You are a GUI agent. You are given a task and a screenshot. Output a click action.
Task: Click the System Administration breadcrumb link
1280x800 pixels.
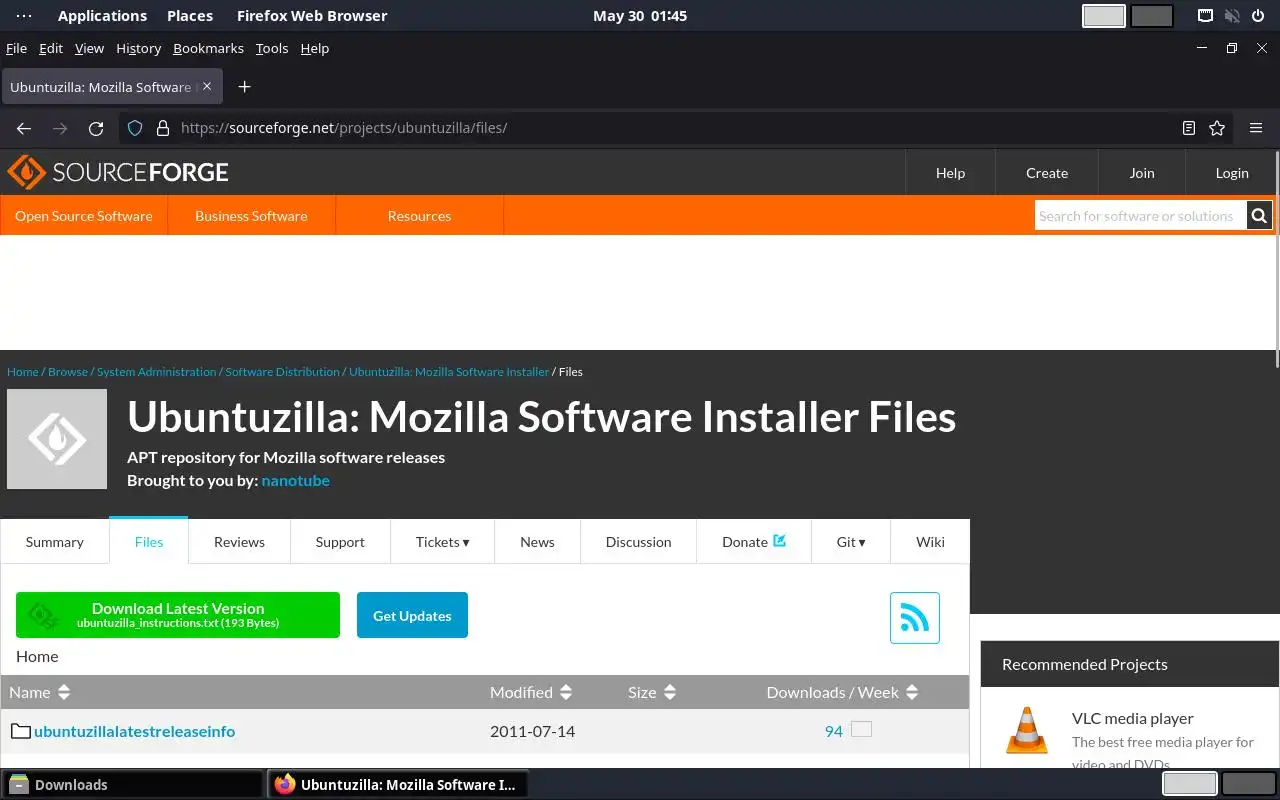(x=157, y=371)
